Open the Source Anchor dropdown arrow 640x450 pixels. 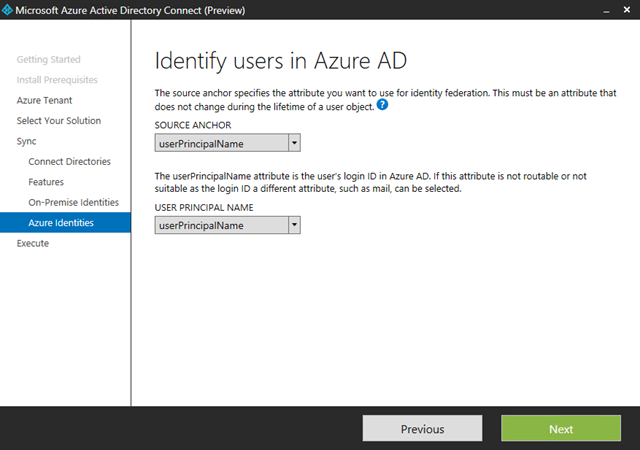(x=294, y=143)
